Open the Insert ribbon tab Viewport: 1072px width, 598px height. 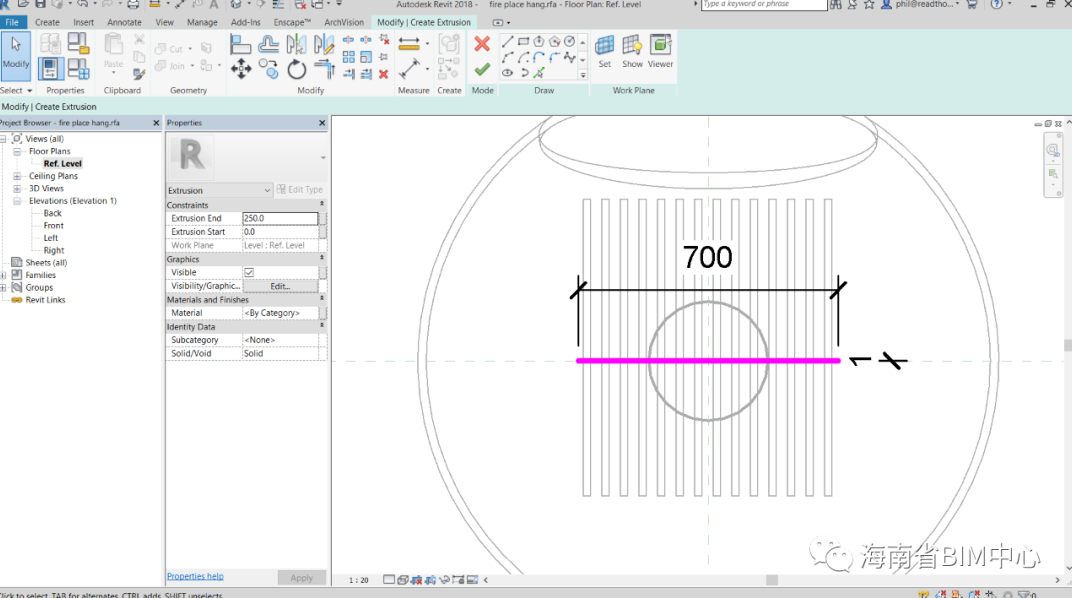click(84, 22)
